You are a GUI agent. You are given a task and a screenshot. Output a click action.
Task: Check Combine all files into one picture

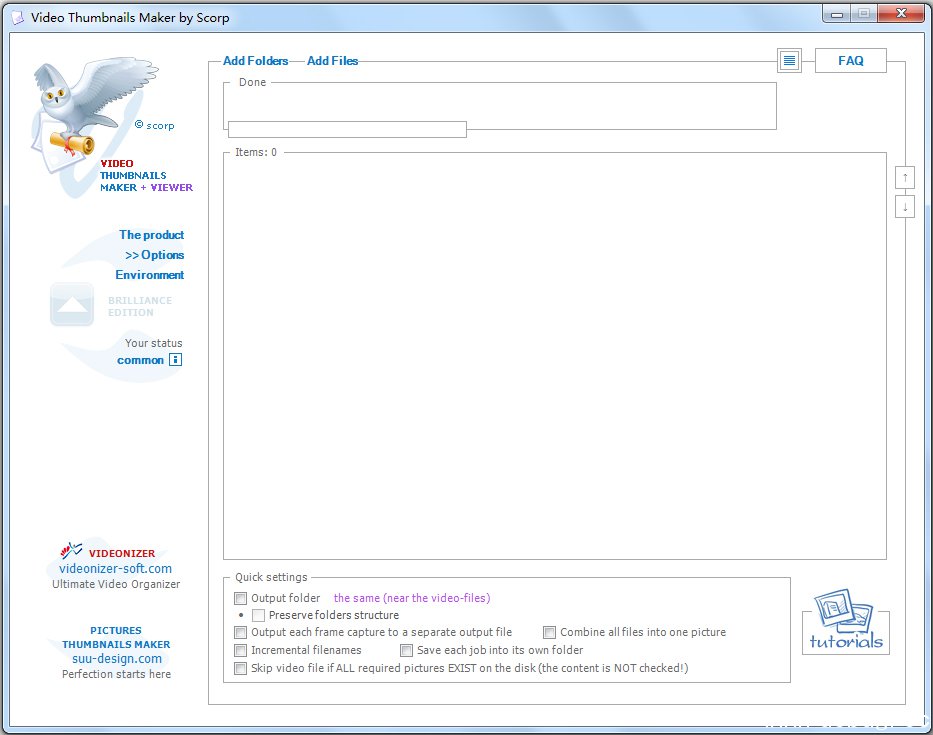549,632
